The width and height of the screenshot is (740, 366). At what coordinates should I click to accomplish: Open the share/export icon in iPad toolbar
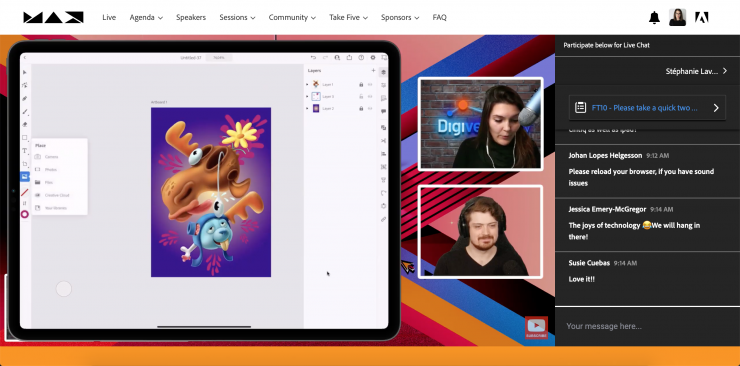point(349,58)
